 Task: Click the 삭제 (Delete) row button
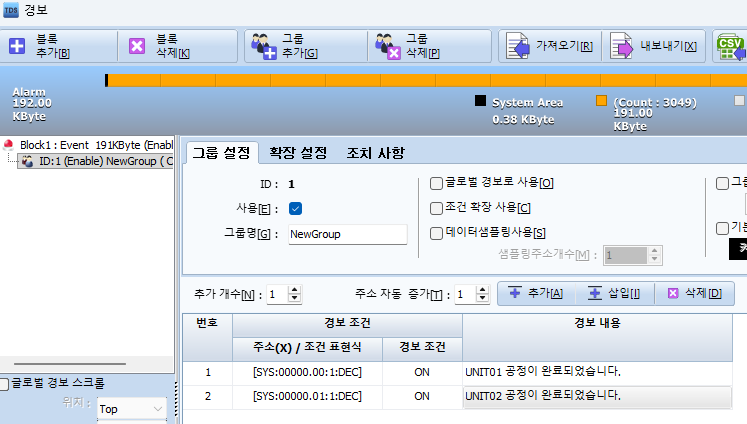(693, 293)
